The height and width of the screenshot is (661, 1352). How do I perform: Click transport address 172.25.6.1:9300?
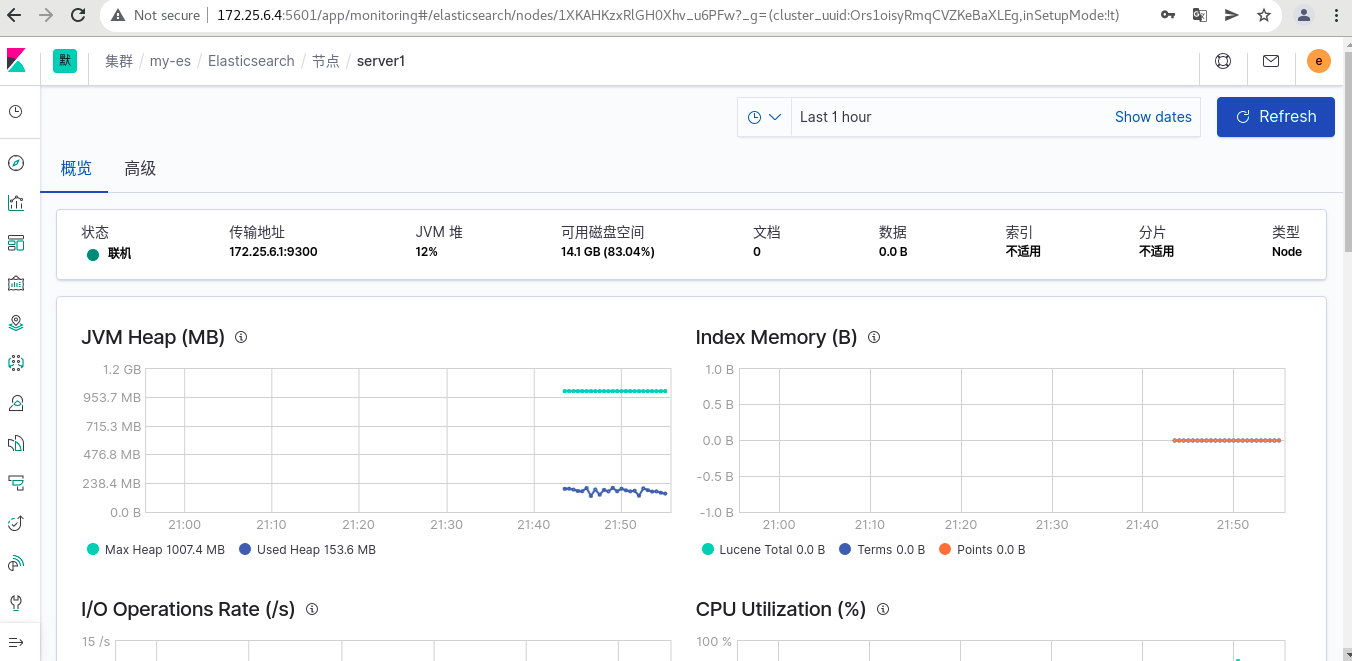[x=273, y=252]
